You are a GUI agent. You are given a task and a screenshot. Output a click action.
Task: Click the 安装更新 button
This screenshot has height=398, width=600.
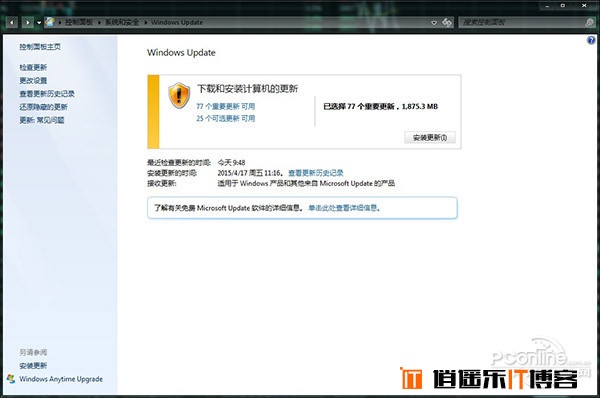[430, 137]
